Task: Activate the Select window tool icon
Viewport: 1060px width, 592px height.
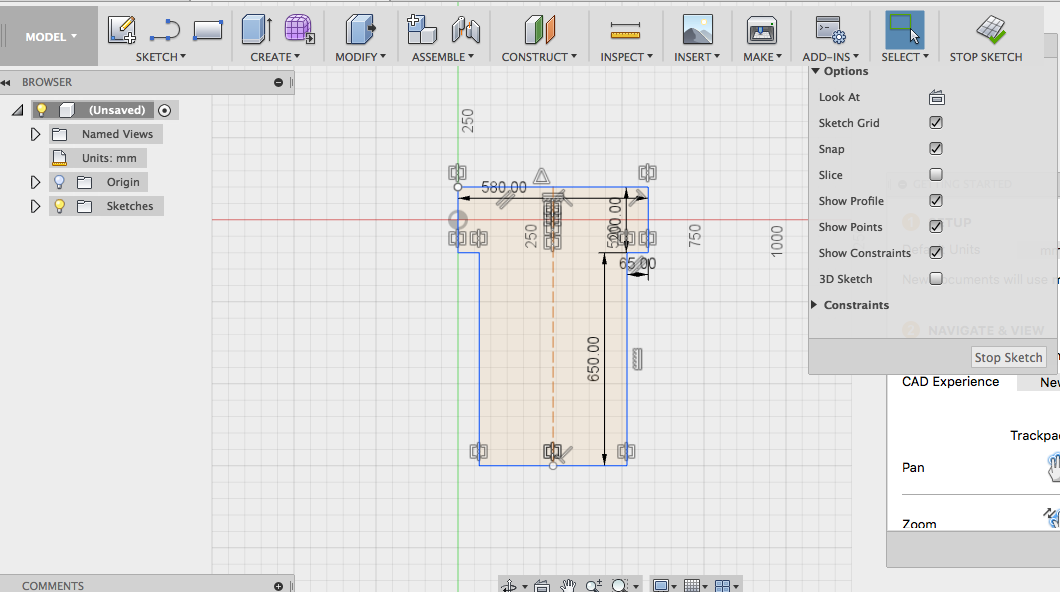Action: (x=905, y=30)
